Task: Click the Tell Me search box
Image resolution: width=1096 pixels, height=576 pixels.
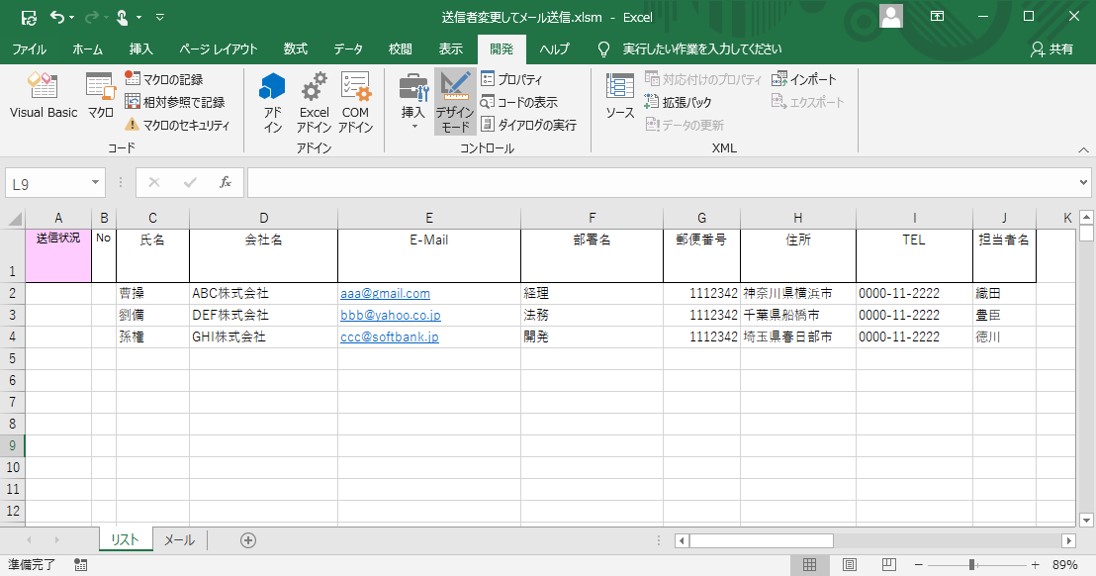Action: tap(702, 49)
